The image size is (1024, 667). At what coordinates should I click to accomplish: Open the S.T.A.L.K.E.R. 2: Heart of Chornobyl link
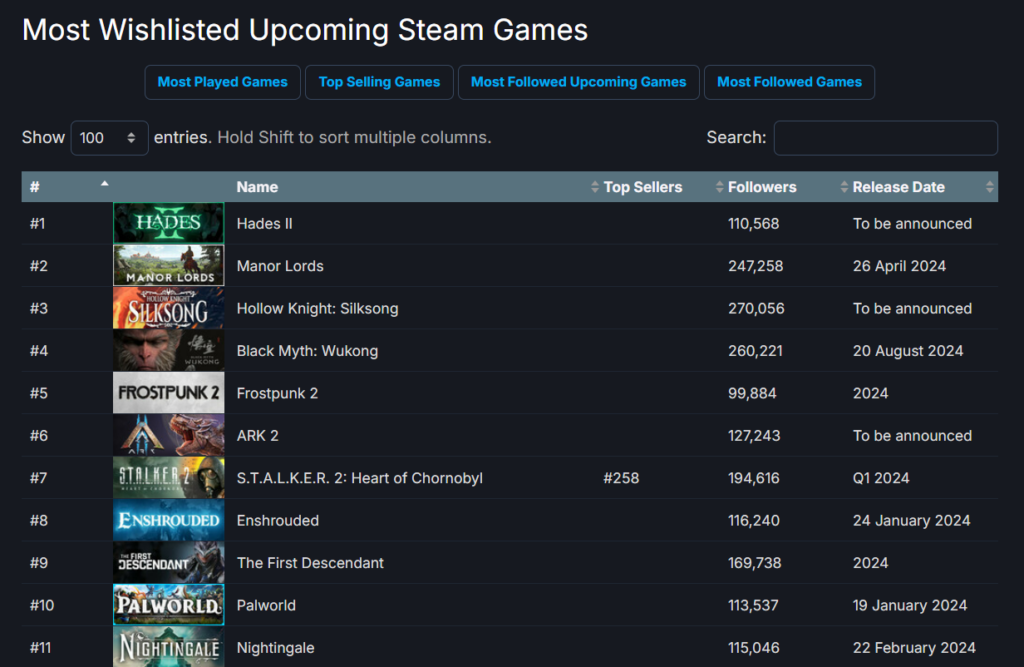pos(359,478)
